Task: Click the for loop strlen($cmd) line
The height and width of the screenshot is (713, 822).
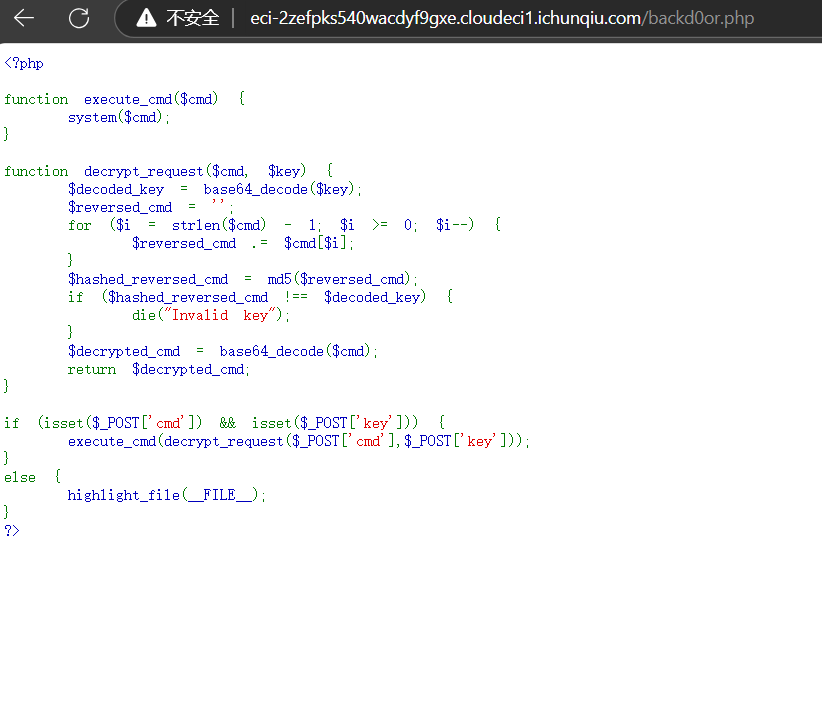Action: (284, 225)
